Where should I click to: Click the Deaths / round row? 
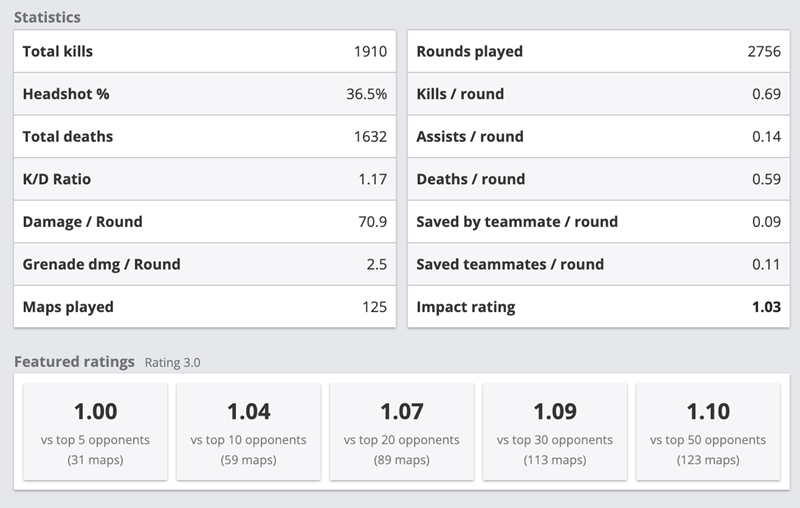(x=598, y=179)
